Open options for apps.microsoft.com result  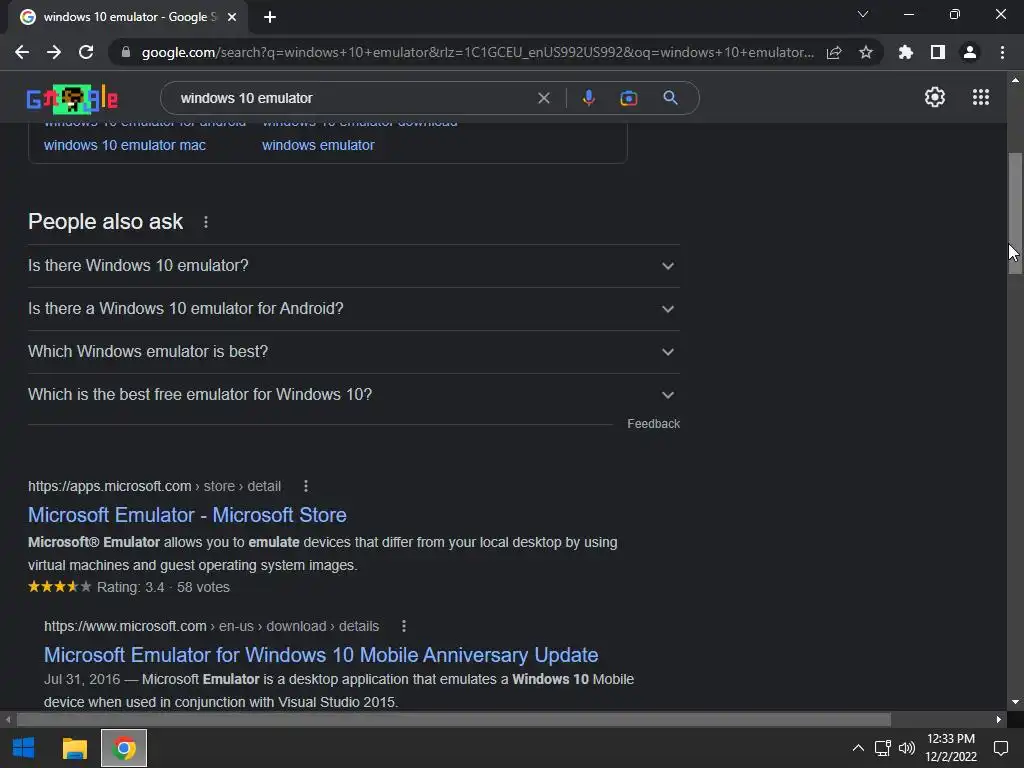(306, 486)
